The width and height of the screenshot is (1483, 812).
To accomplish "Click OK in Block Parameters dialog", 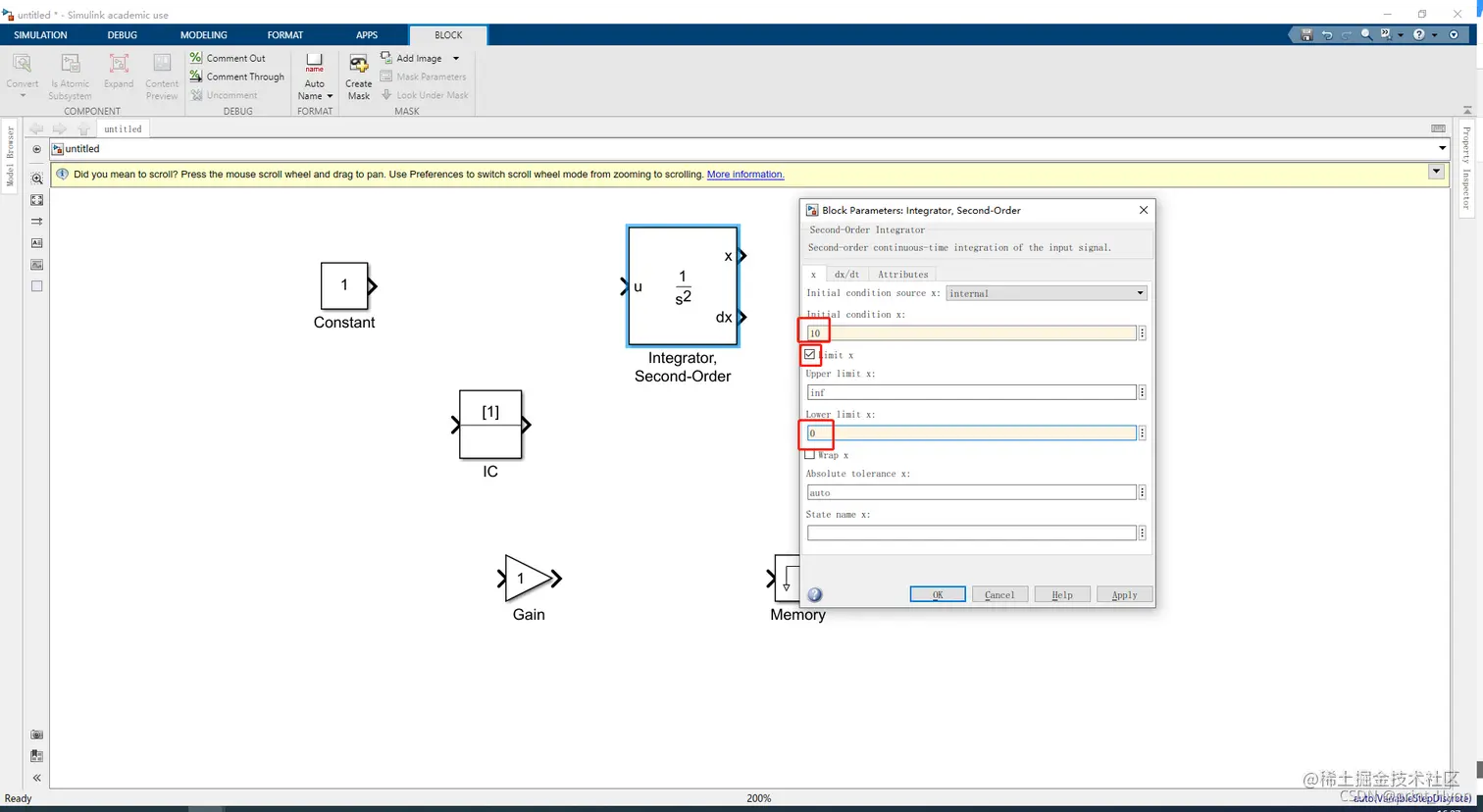I will click(938, 594).
